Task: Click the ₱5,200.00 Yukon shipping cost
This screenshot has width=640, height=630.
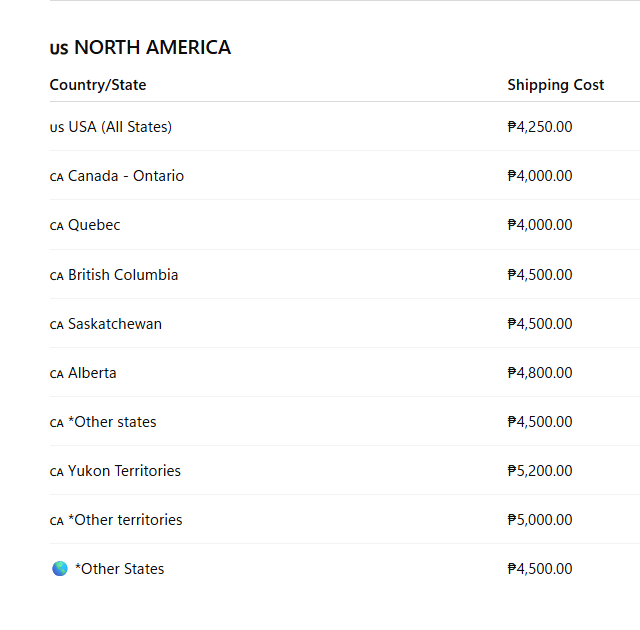Action: click(540, 471)
